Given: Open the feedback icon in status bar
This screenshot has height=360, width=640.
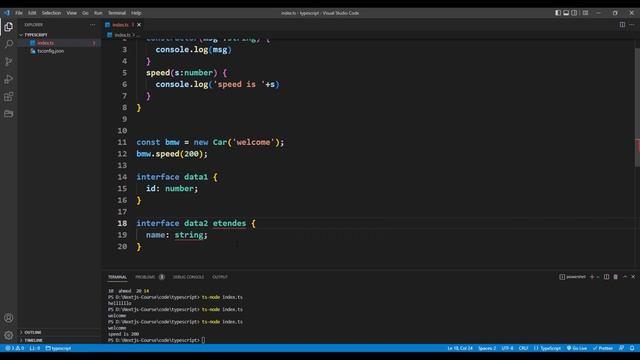Looking at the screenshot, I should [x=621, y=348].
